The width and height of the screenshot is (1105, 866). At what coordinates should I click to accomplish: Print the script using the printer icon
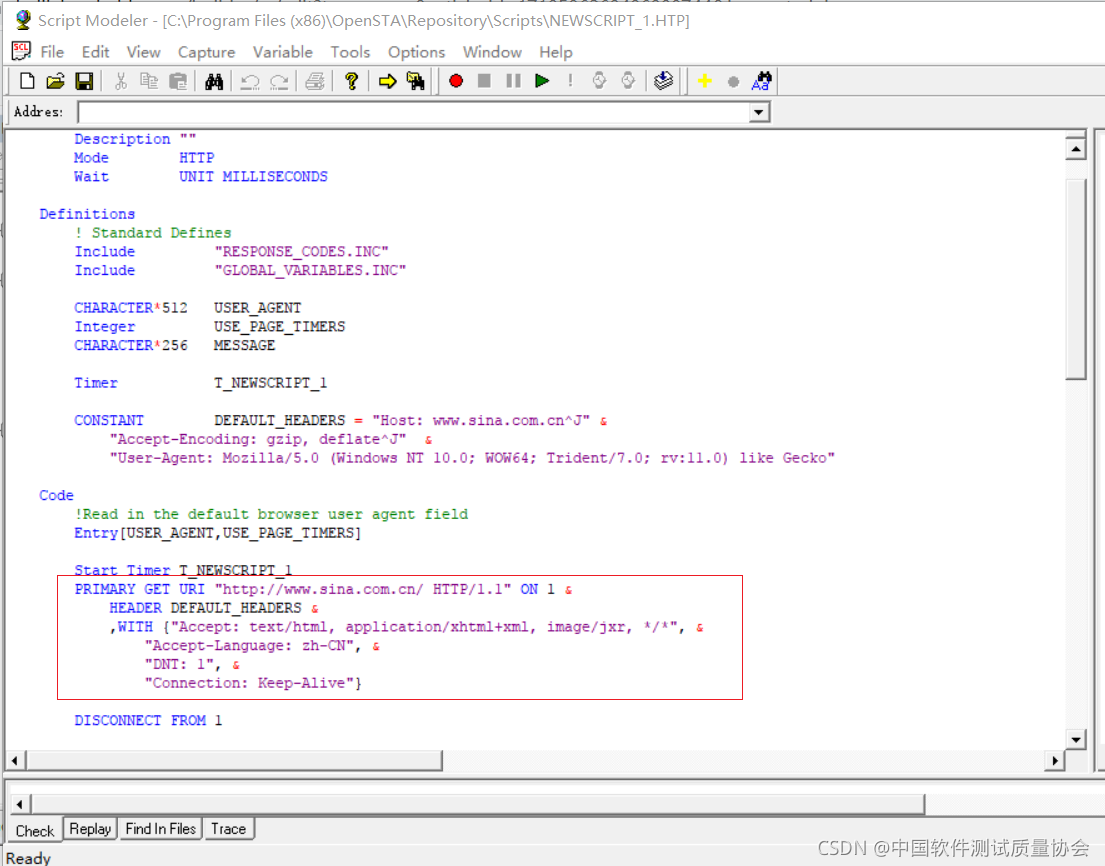315,81
